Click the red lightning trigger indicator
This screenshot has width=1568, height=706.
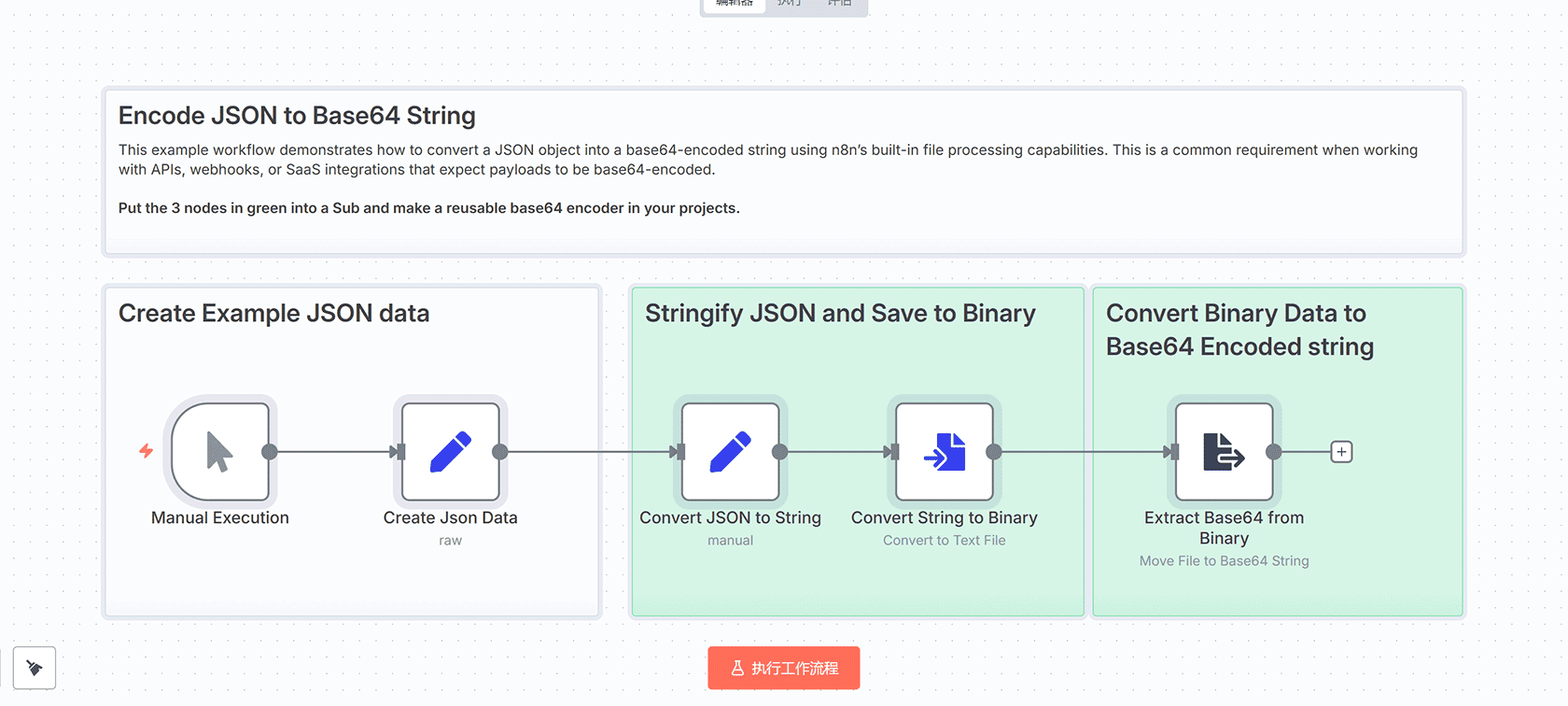click(147, 451)
